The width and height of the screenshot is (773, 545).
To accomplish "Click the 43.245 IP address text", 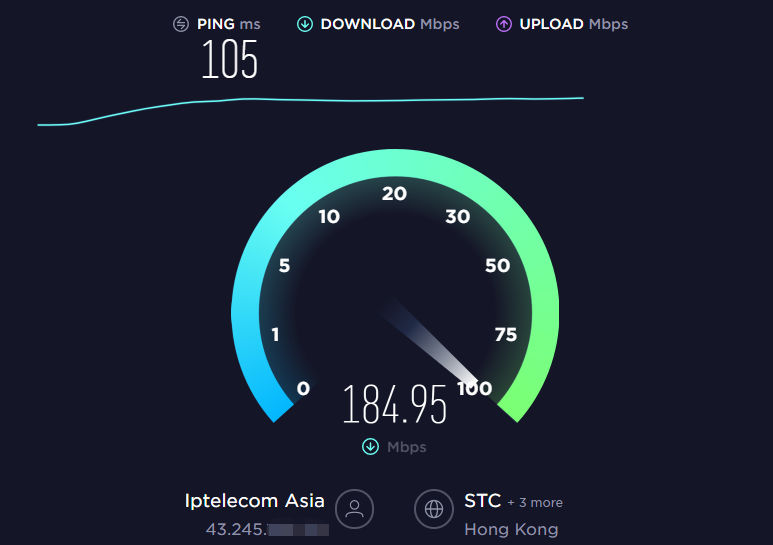I will click(x=236, y=529).
